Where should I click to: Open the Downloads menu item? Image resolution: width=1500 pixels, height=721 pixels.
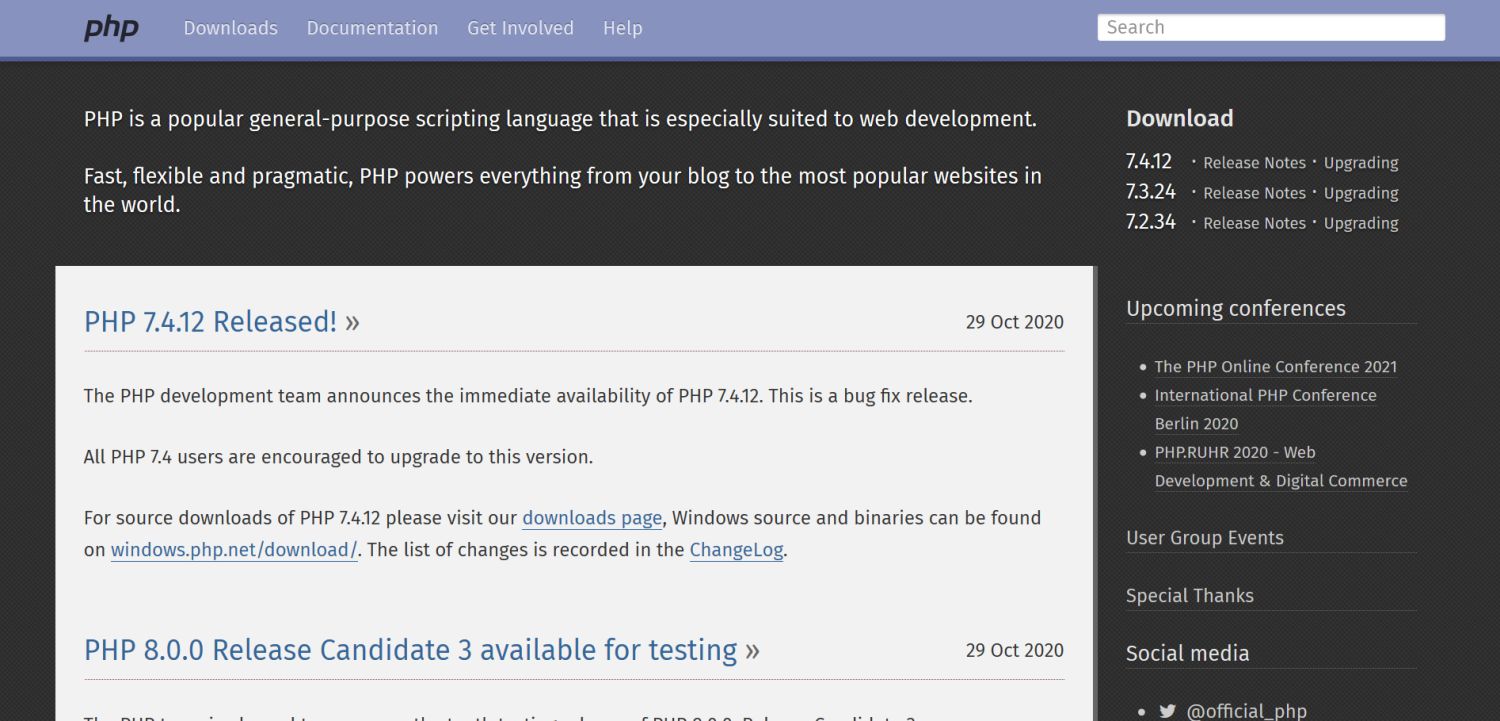(230, 28)
